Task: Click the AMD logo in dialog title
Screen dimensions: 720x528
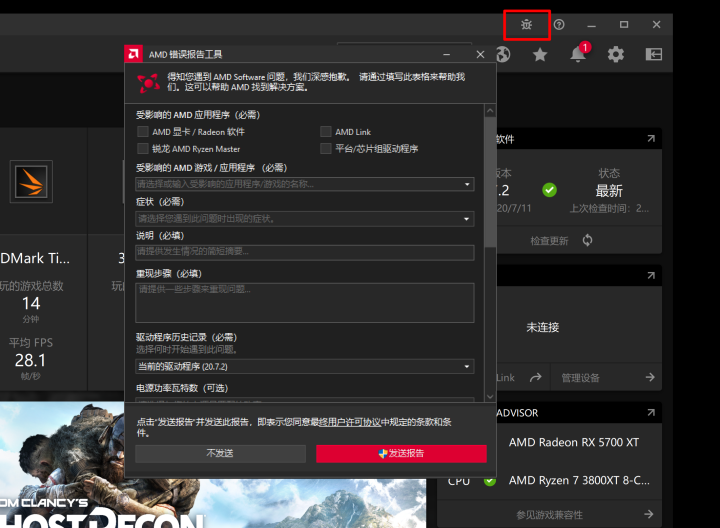Action: click(x=133, y=54)
